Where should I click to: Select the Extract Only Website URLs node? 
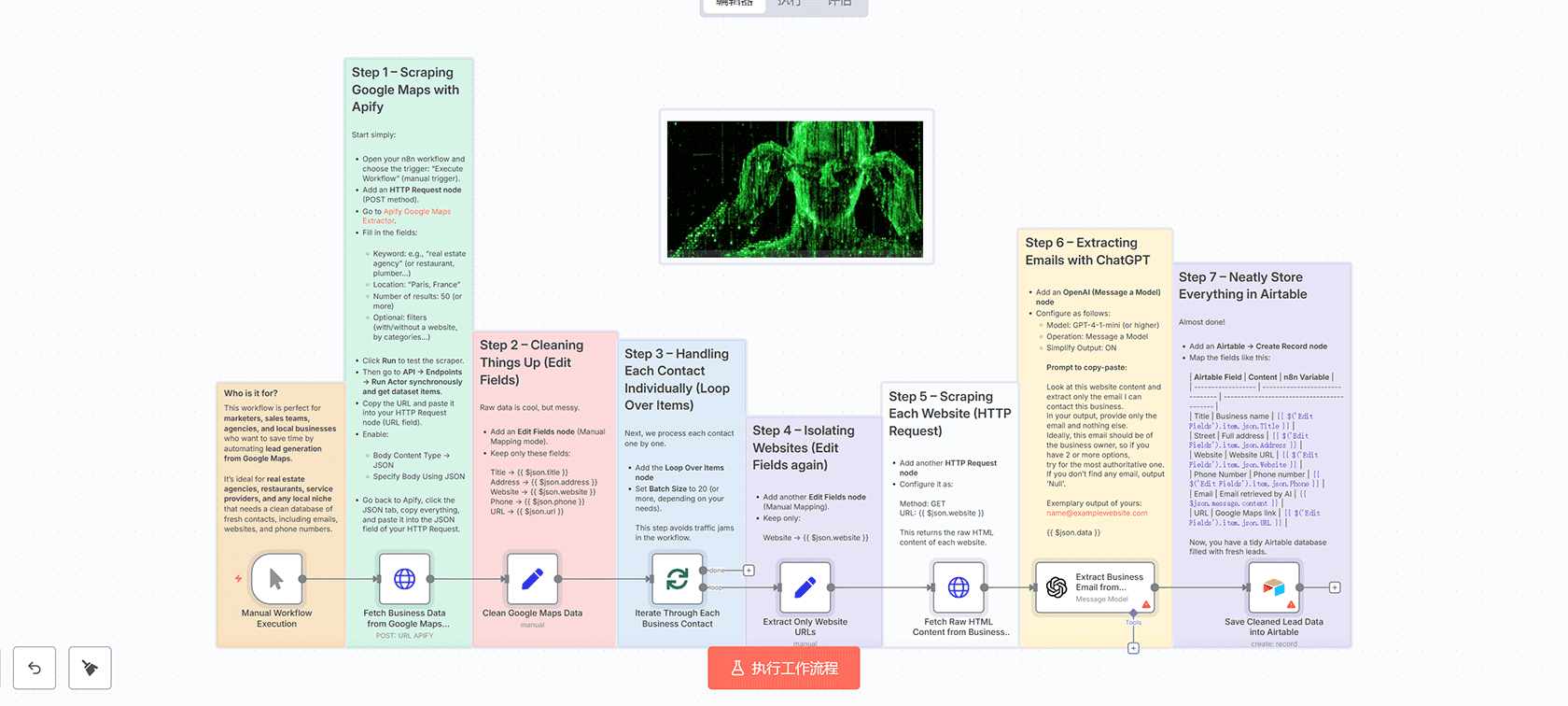point(805,587)
